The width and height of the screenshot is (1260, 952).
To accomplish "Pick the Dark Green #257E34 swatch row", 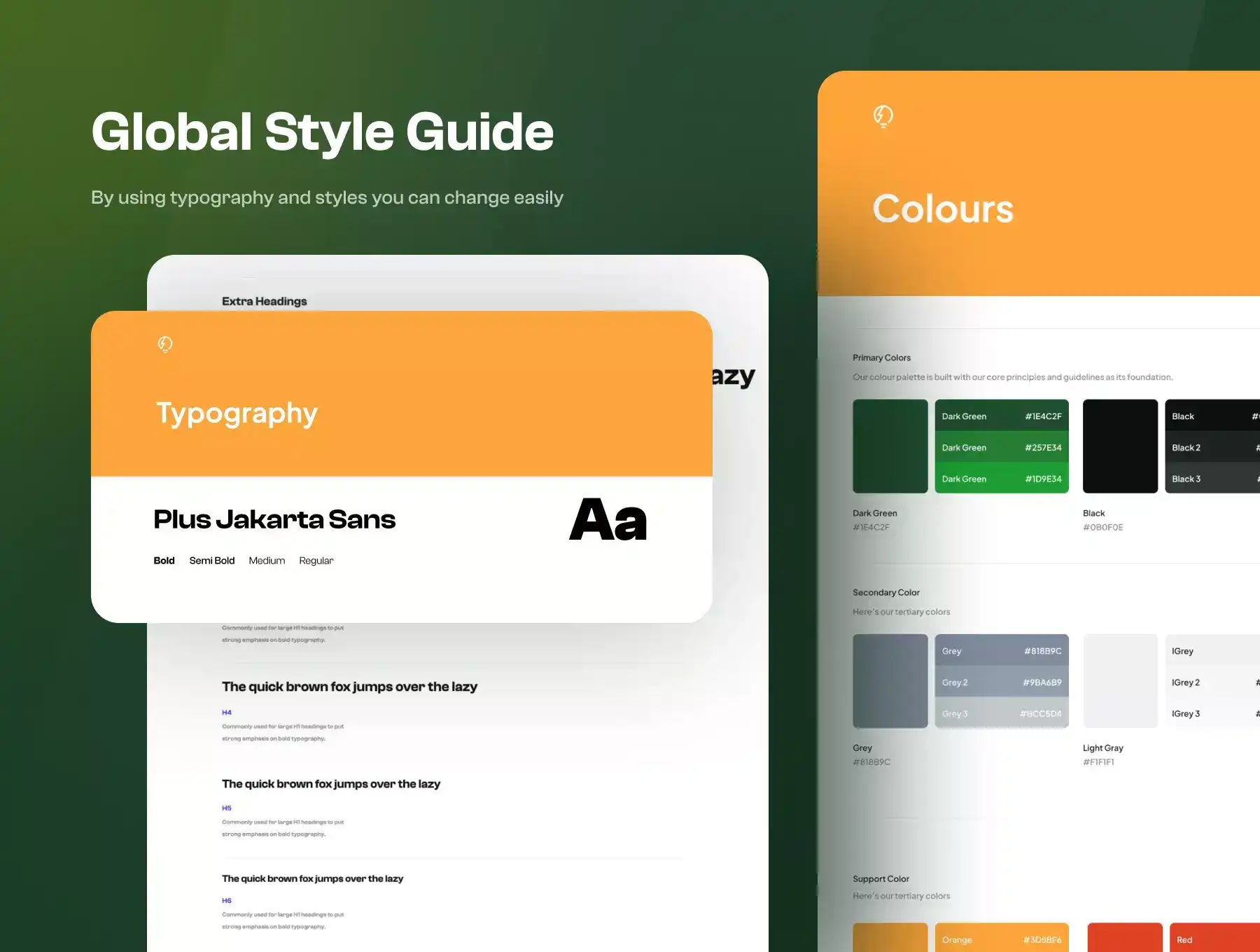I will (1001, 448).
